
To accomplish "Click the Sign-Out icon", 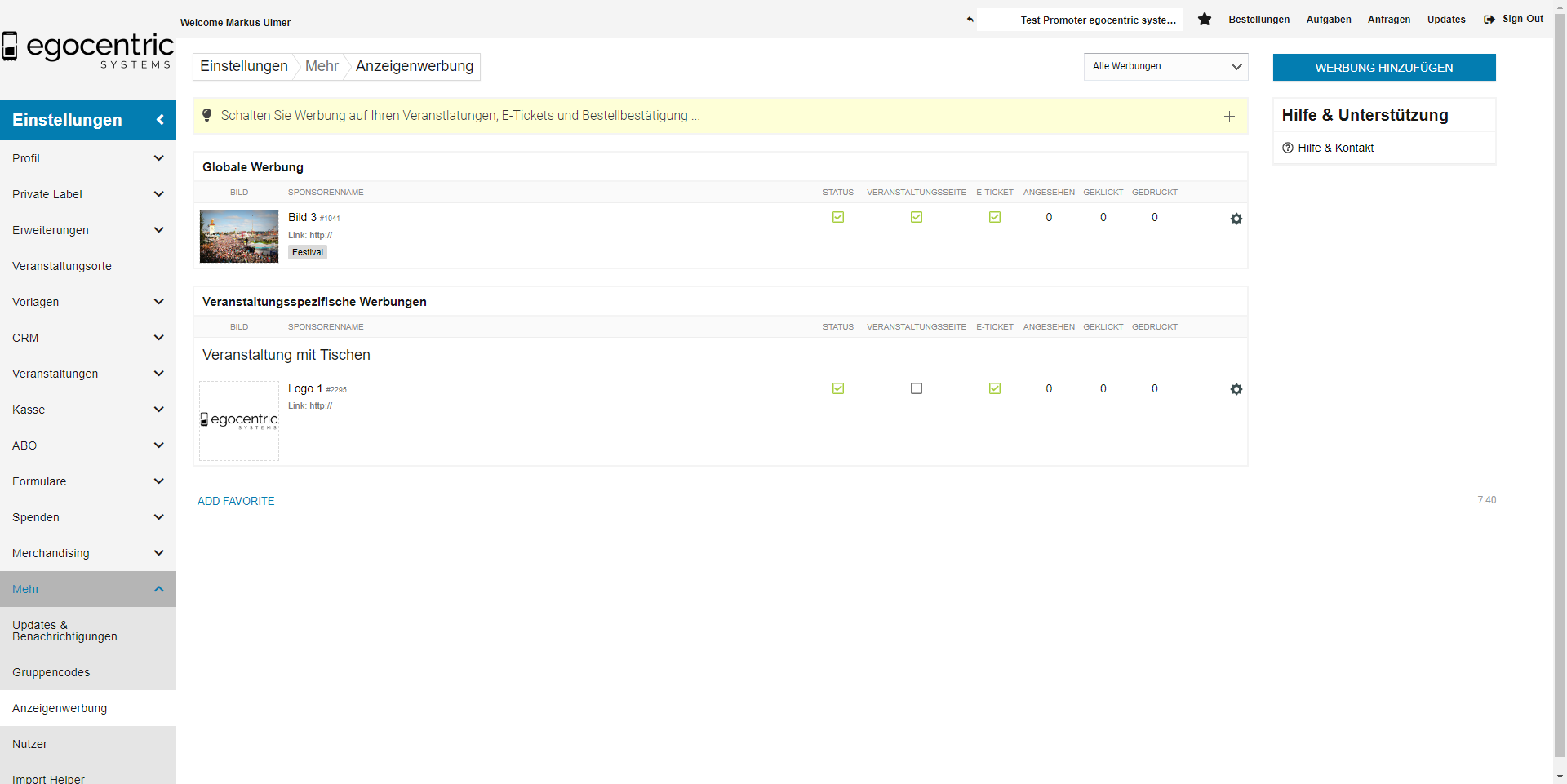I will pos(1489,20).
